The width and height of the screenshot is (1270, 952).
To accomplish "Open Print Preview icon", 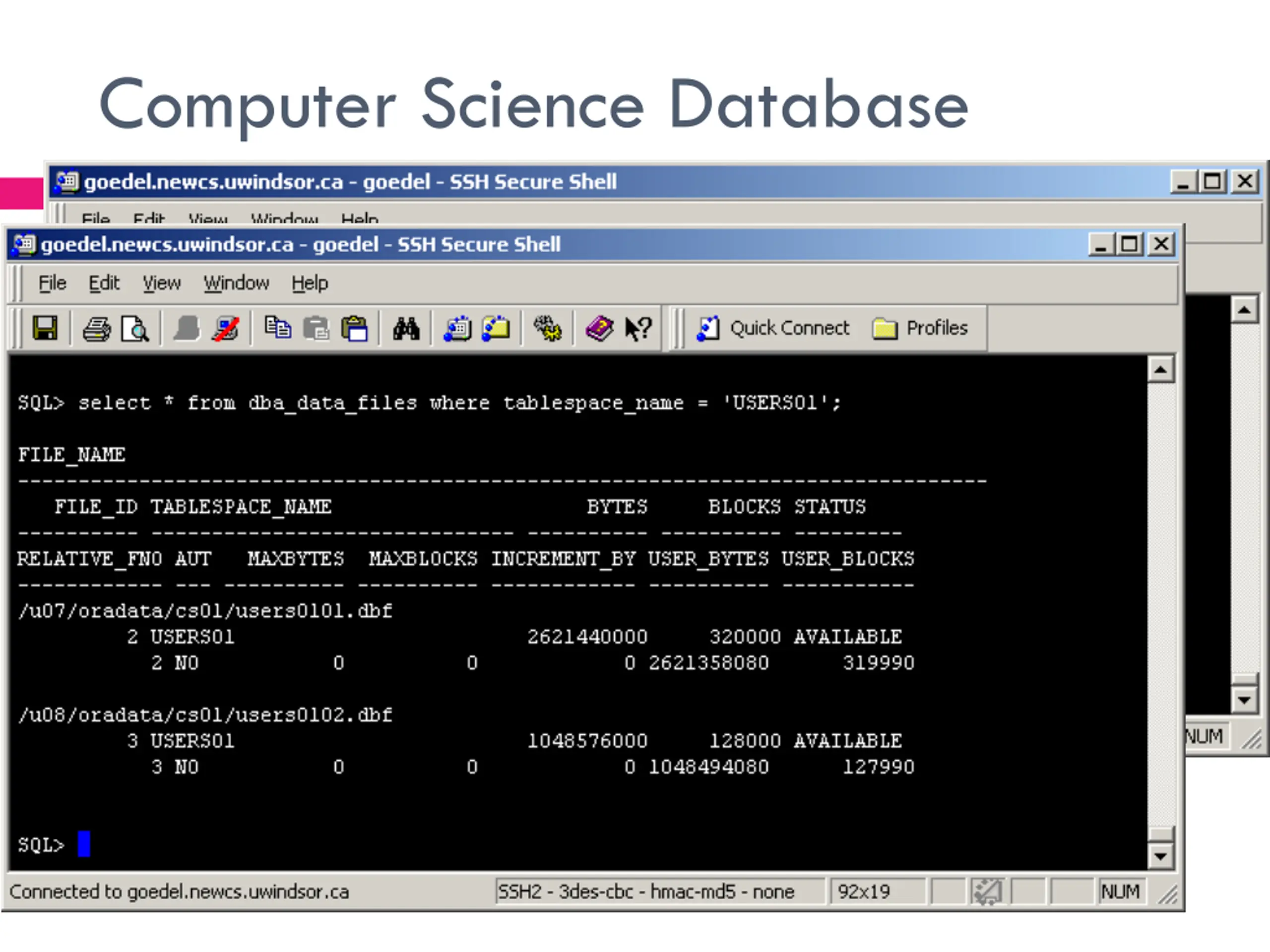I will (135, 329).
